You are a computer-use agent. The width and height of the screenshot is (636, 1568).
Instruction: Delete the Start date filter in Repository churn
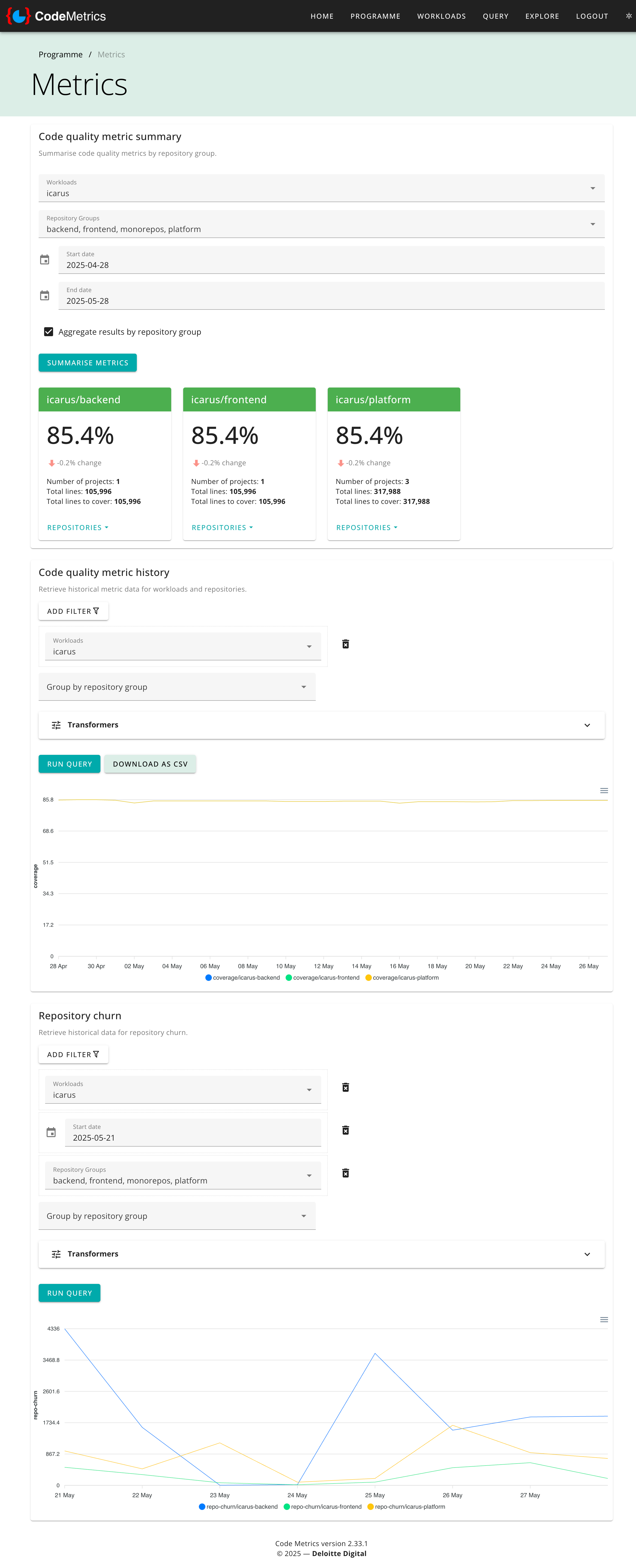click(346, 1130)
